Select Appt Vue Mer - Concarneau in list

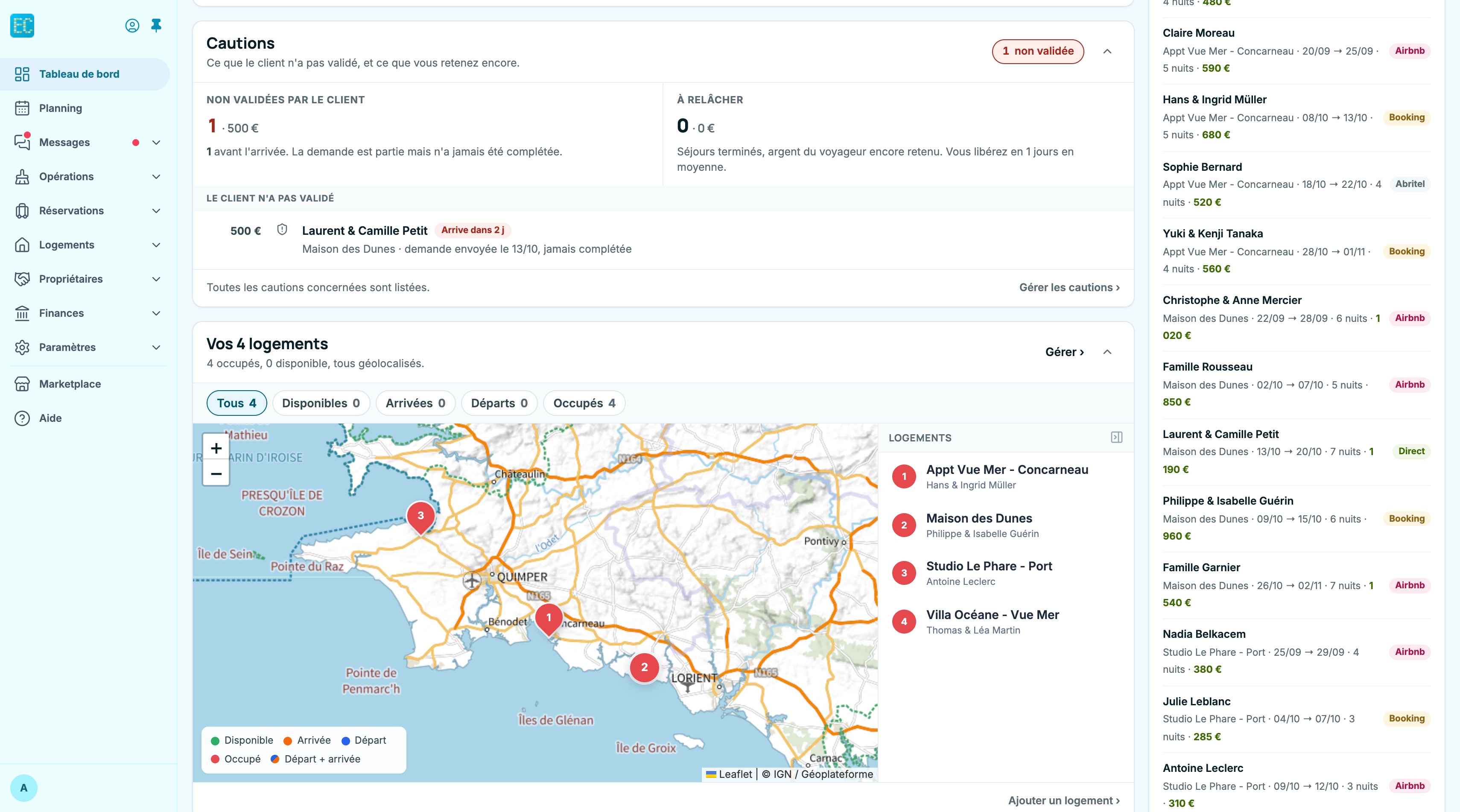[x=1005, y=476]
